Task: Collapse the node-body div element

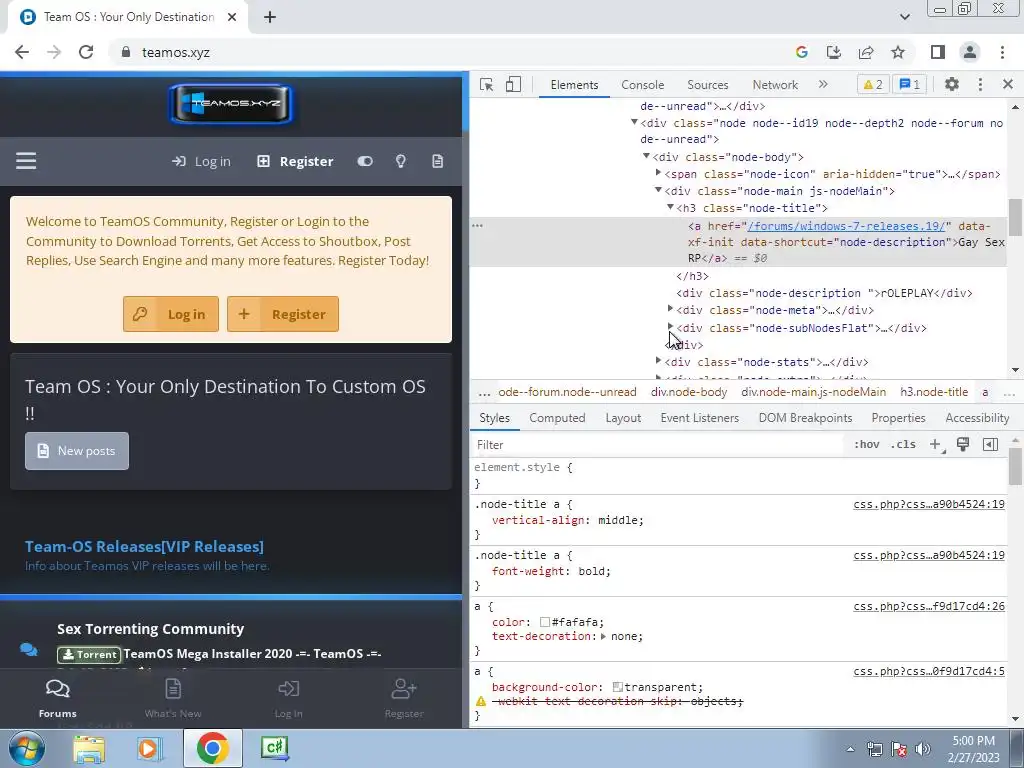Action: tap(646, 156)
